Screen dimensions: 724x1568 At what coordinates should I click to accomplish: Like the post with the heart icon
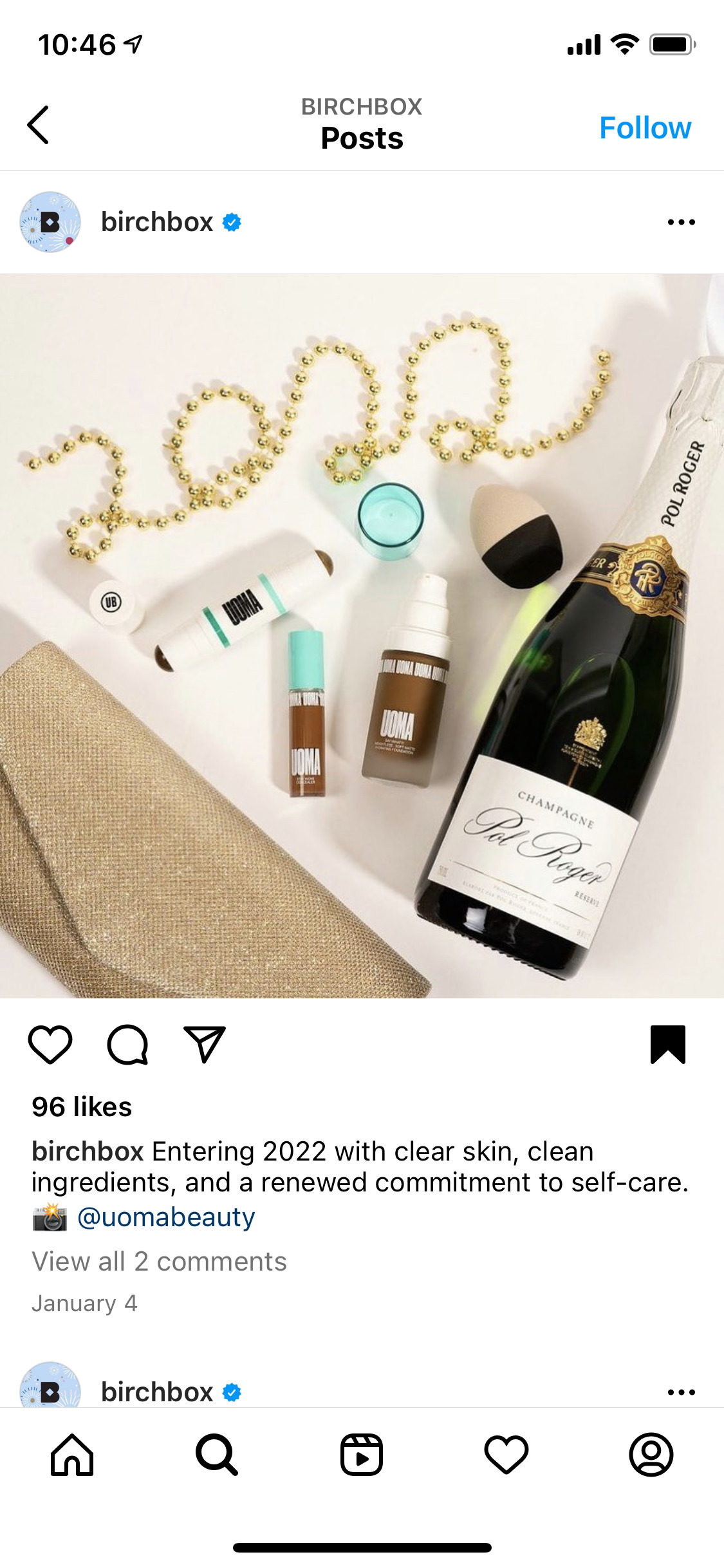click(50, 1044)
